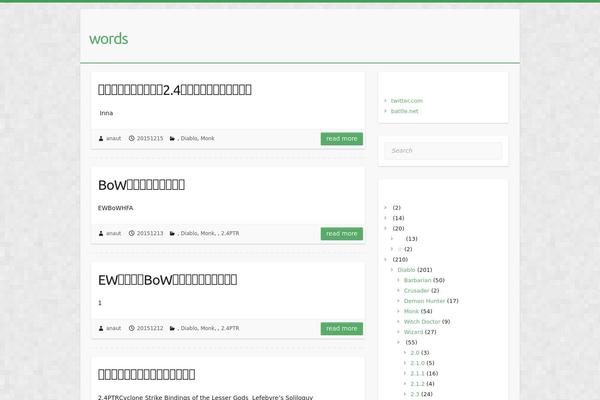600x400 pixels.
Task: Open the Monk (54) sidebar category
Action: click(x=411, y=311)
